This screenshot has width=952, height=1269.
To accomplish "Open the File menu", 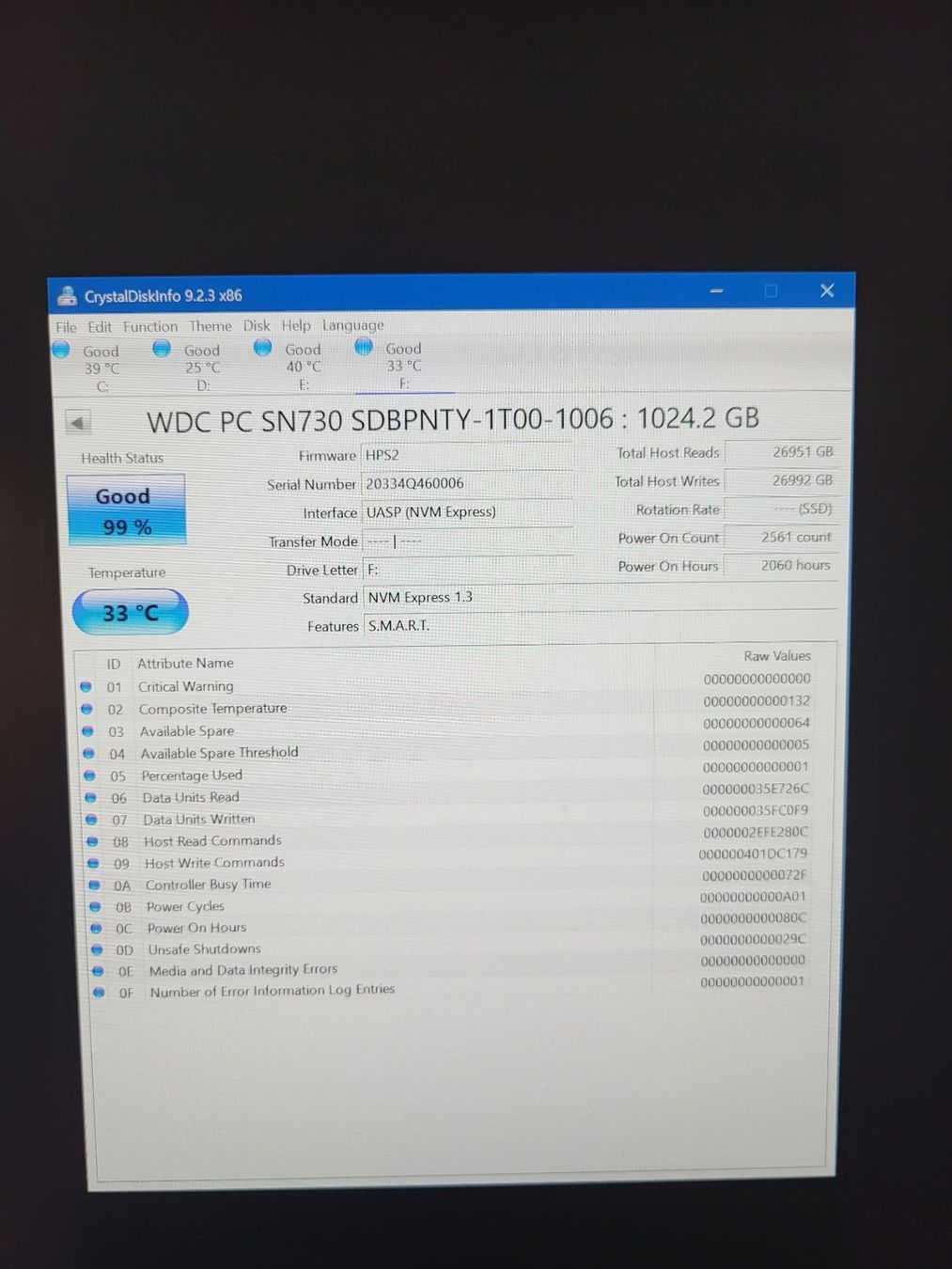I will 66,327.
